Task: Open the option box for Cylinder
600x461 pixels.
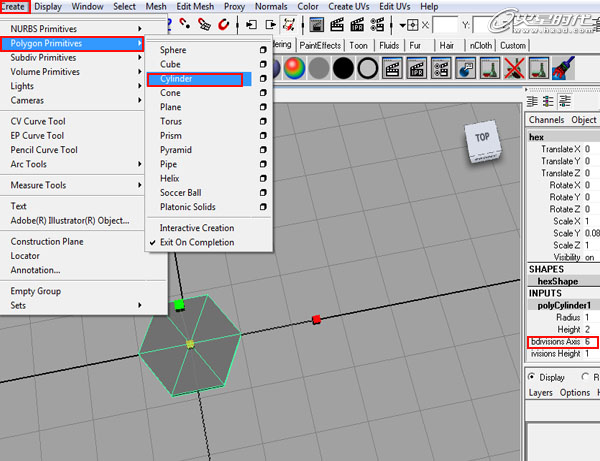Action: click(263, 78)
